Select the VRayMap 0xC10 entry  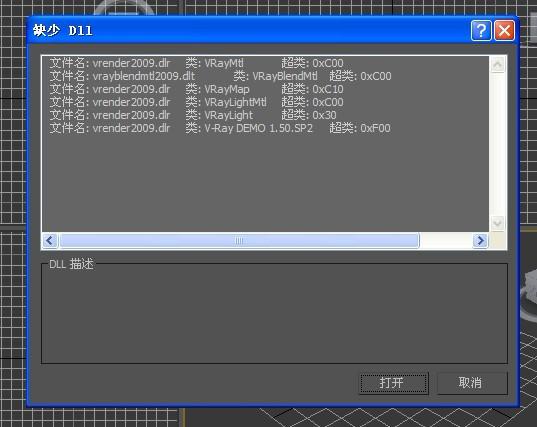tap(197, 89)
